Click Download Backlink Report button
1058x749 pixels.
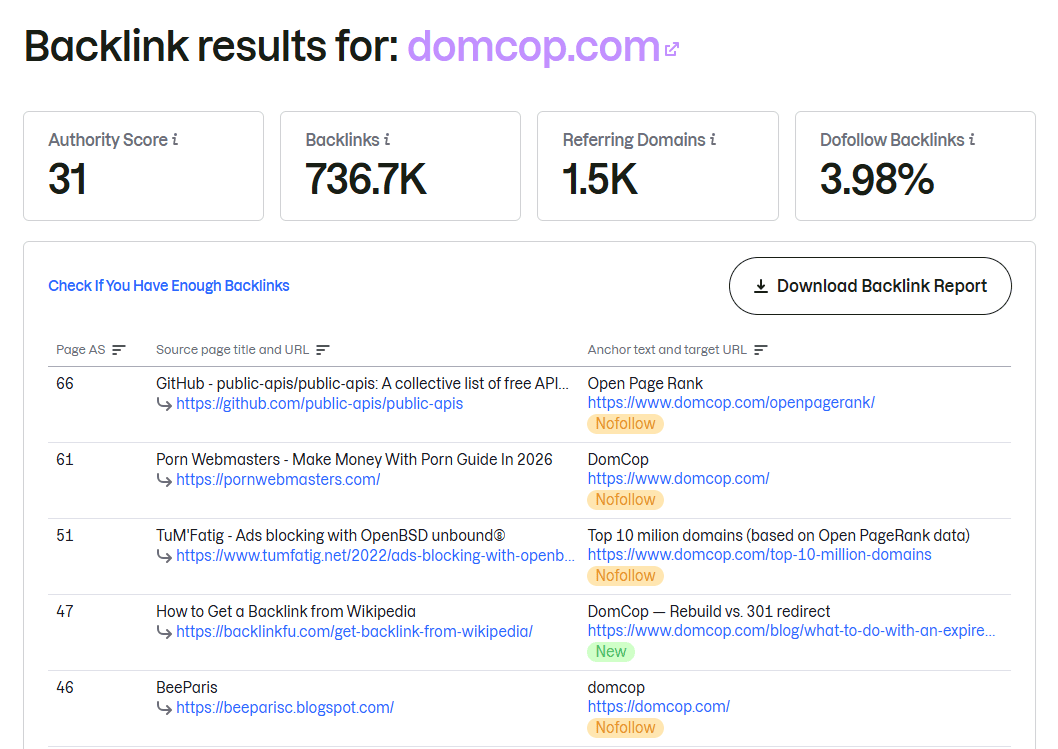tap(870, 286)
